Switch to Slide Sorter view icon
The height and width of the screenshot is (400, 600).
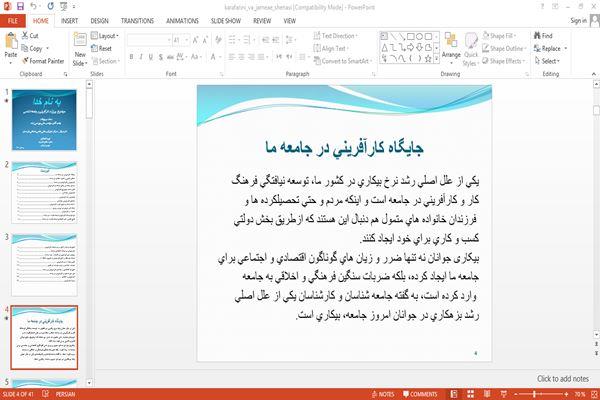470,394
